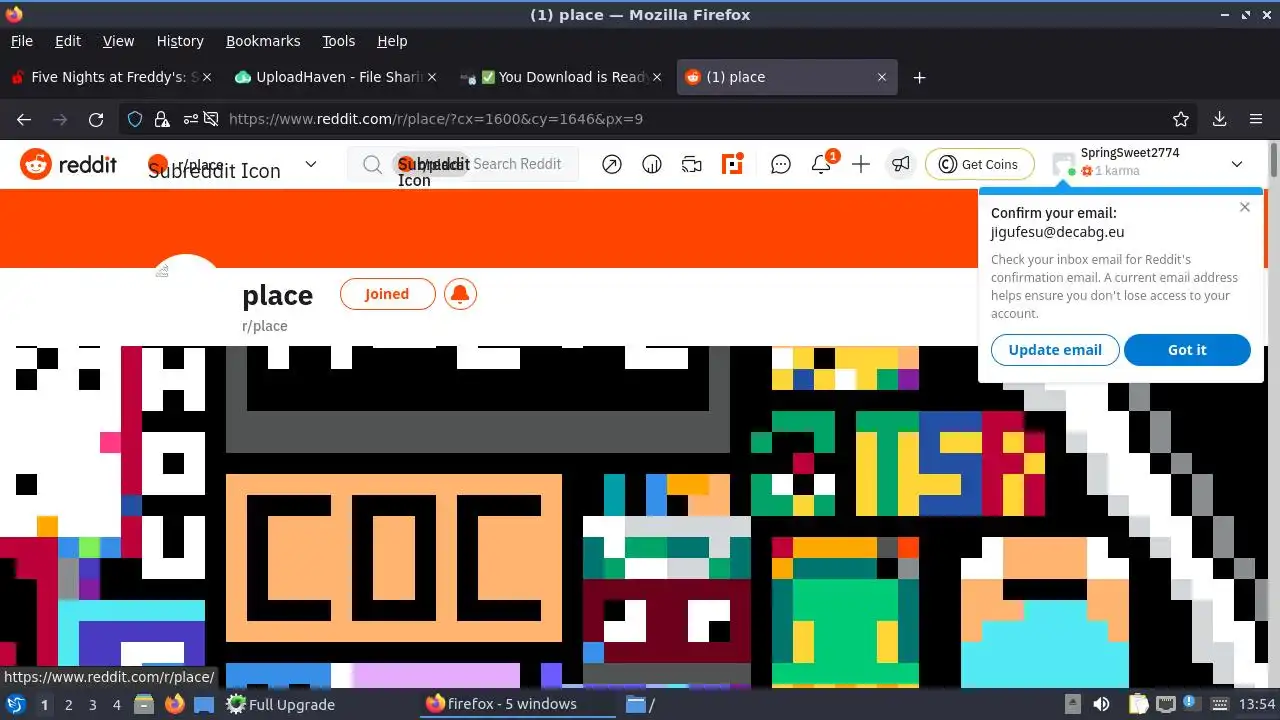Open the Edit menu

click(x=68, y=41)
